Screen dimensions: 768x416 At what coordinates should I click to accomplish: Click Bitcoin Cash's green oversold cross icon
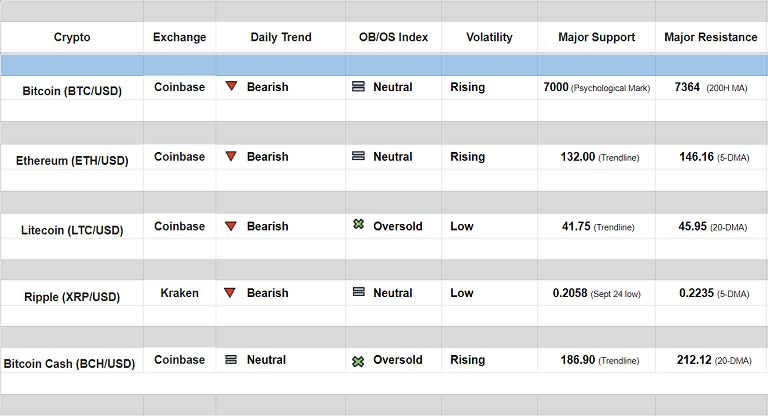pos(358,360)
